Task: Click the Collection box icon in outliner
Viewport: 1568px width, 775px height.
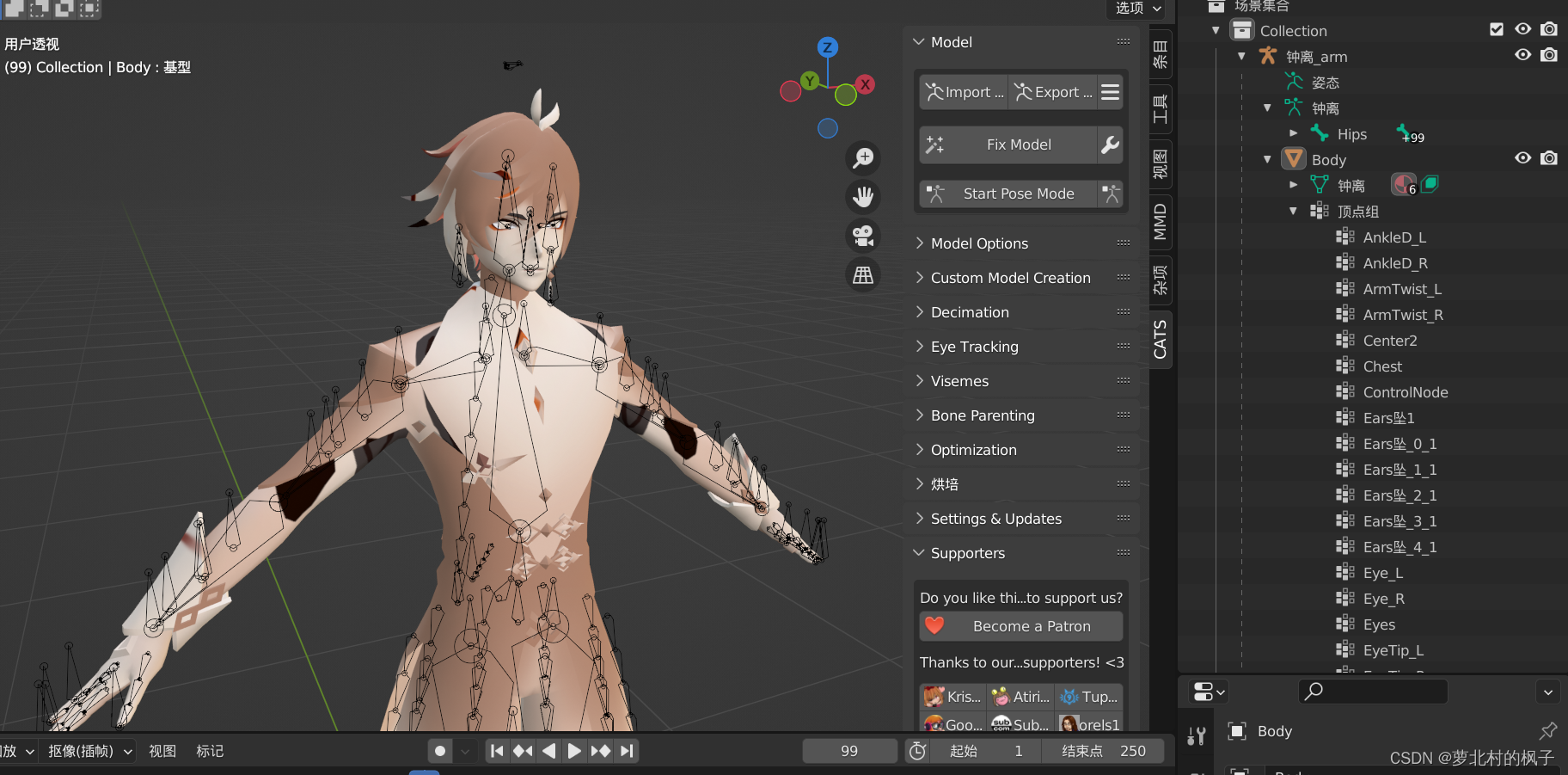Action: click(x=1242, y=30)
